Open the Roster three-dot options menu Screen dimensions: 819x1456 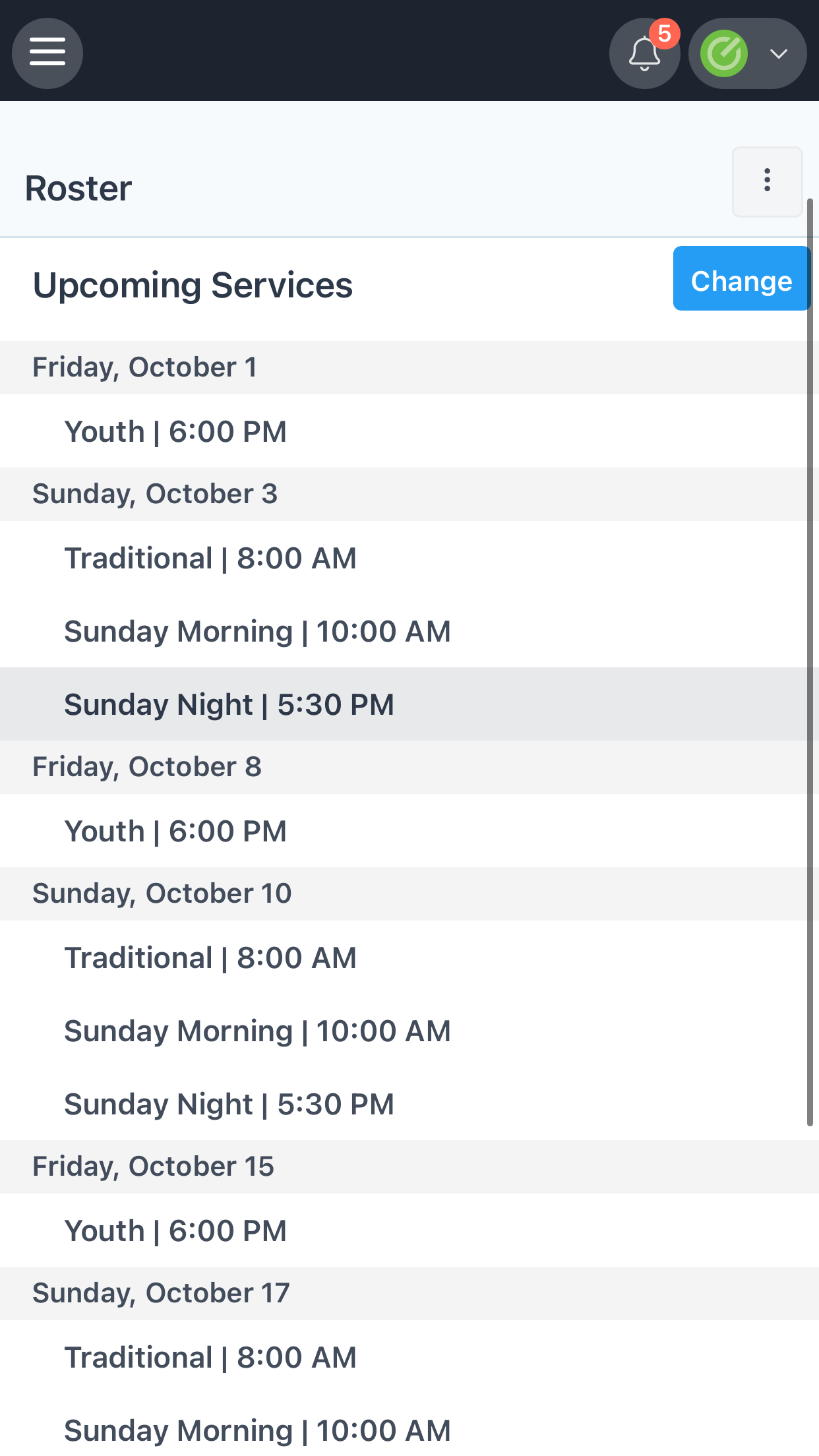767,181
